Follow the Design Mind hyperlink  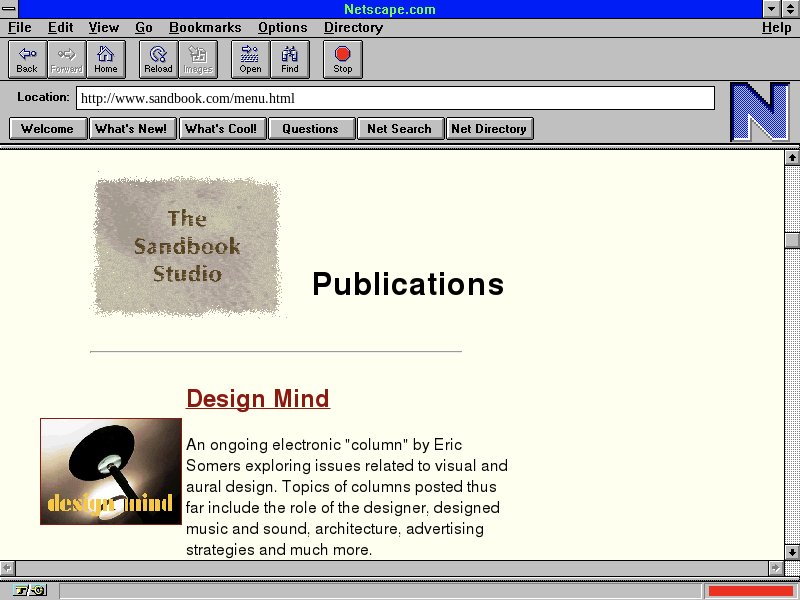point(257,399)
